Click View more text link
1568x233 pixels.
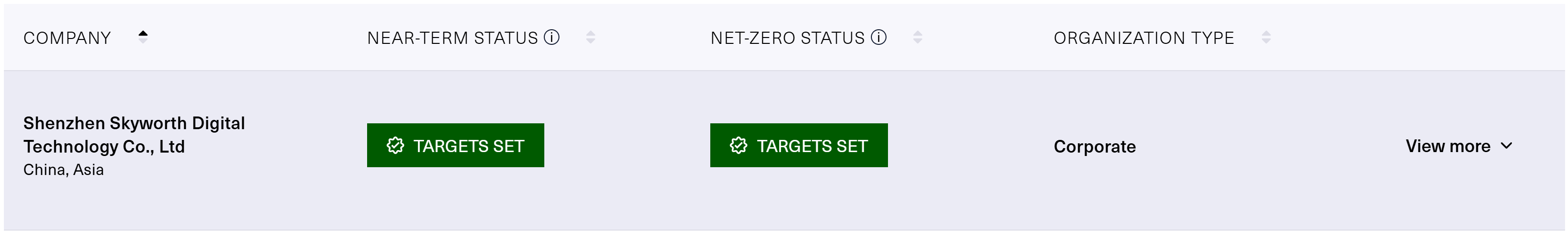[1447, 146]
